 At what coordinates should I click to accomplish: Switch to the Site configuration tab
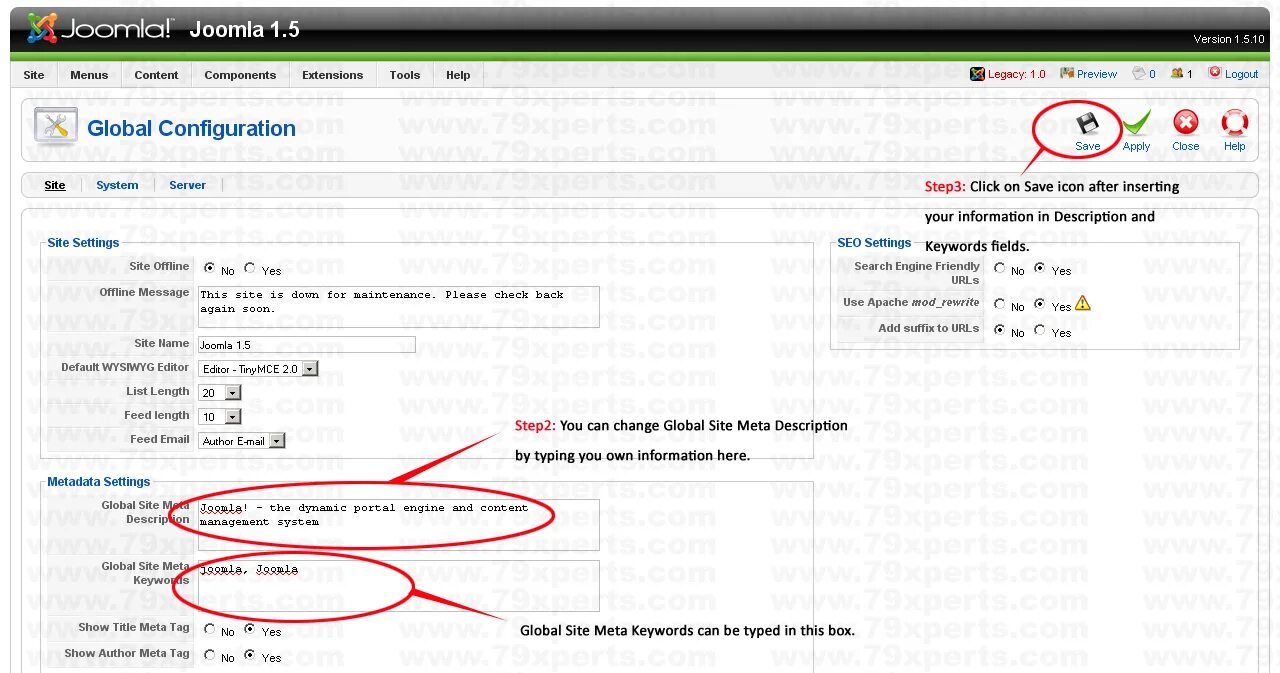[55, 185]
